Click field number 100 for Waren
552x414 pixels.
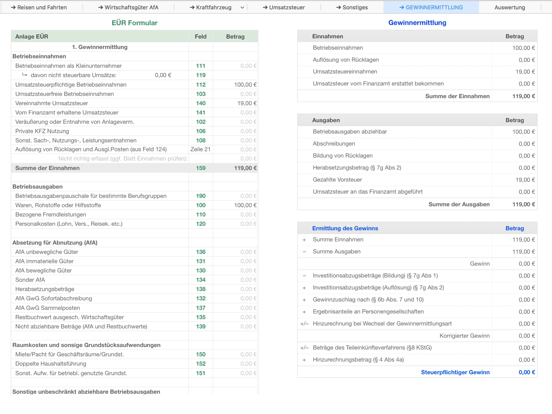(x=201, y=205)
